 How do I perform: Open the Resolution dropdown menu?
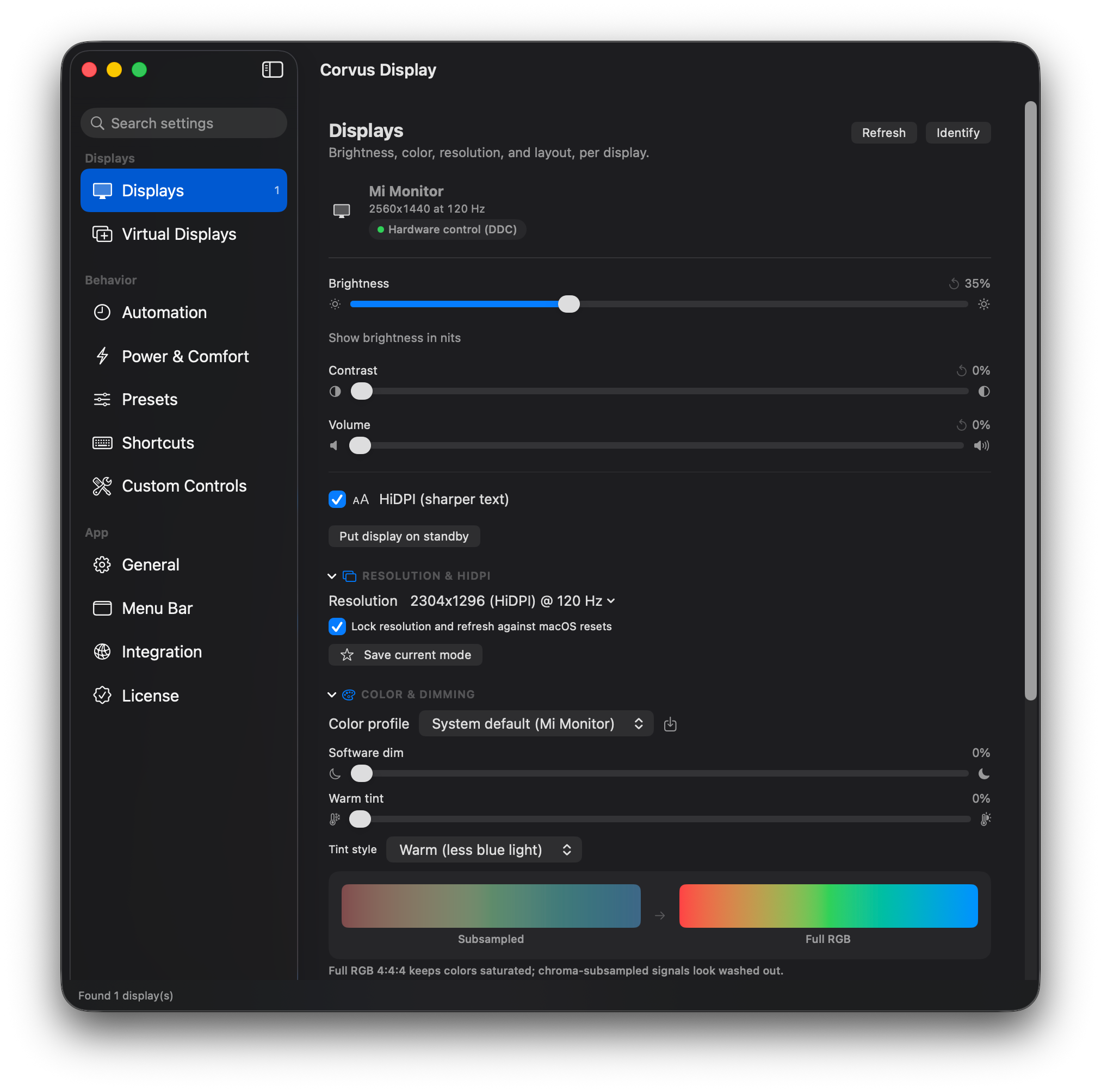click(512, 601)
